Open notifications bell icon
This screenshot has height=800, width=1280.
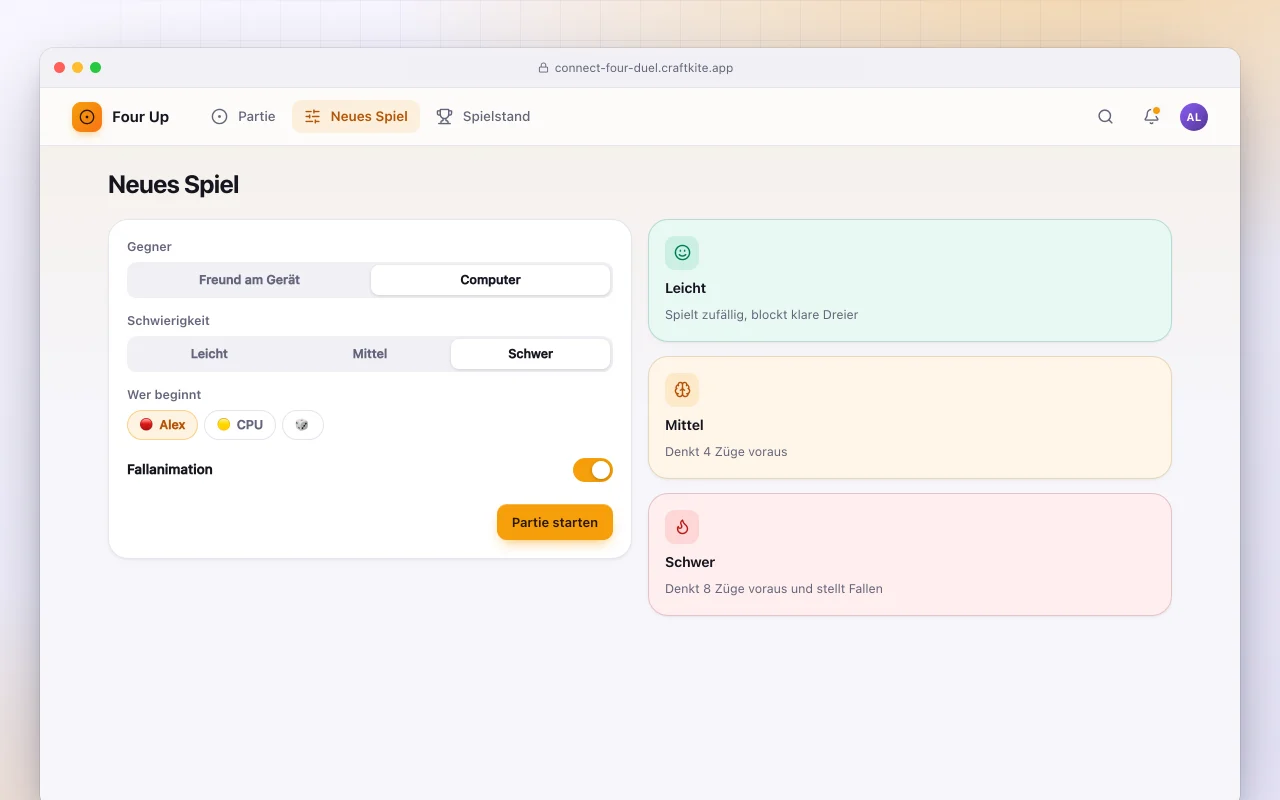[x=1151, y=117]
